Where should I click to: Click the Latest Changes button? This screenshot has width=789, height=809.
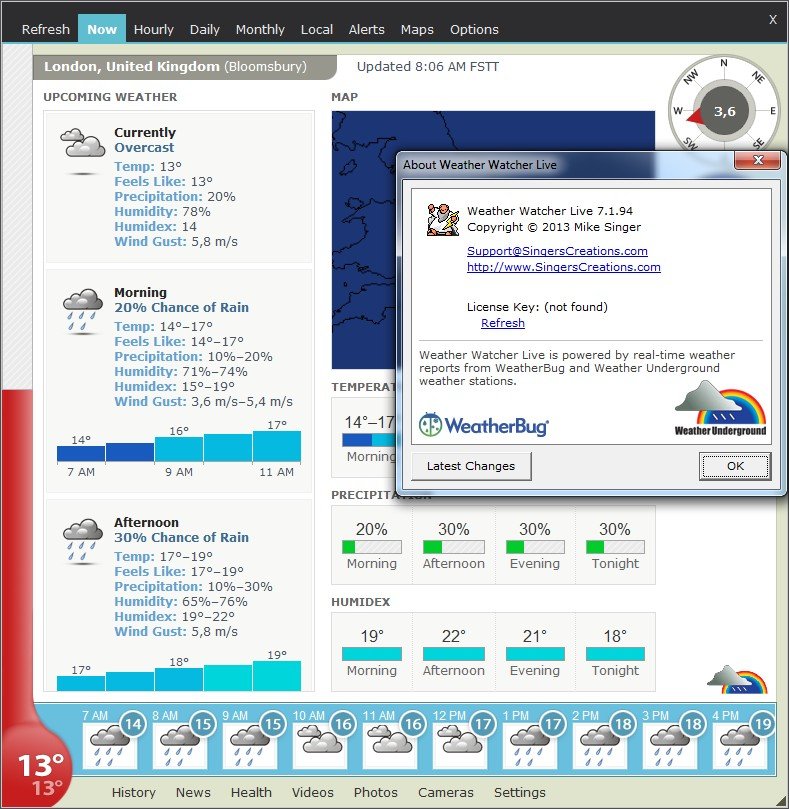[x=471, y=466]
